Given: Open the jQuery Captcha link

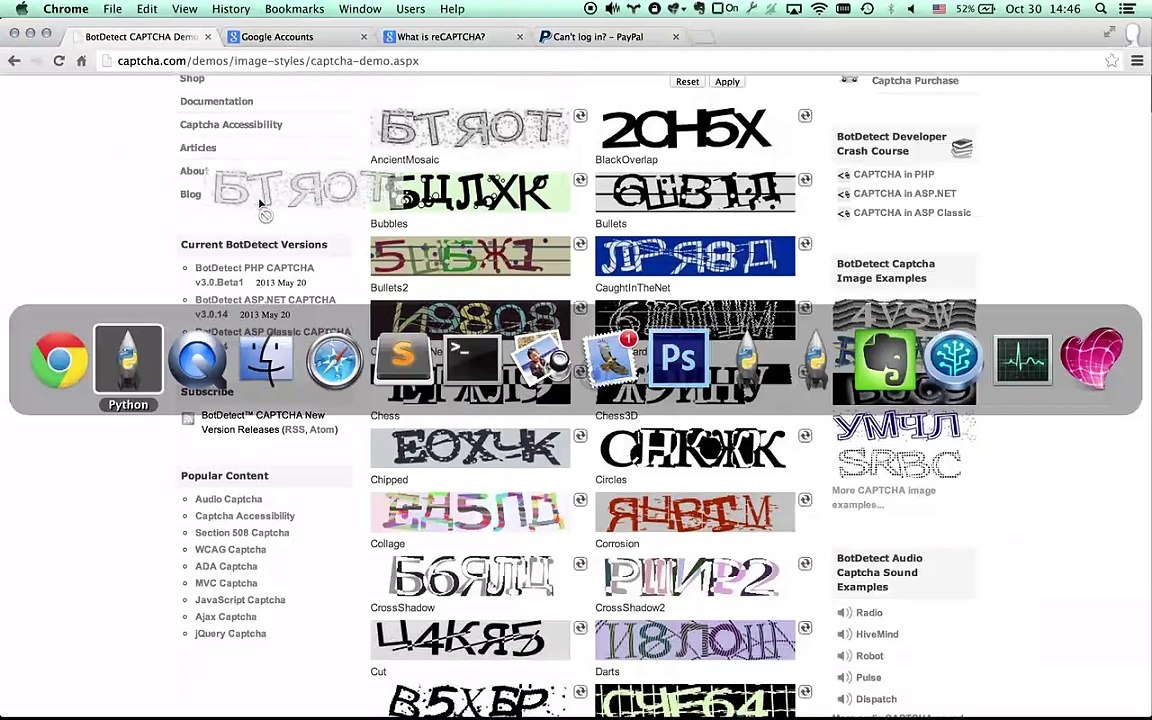Looking at the screenshot, I should point(231,633).
